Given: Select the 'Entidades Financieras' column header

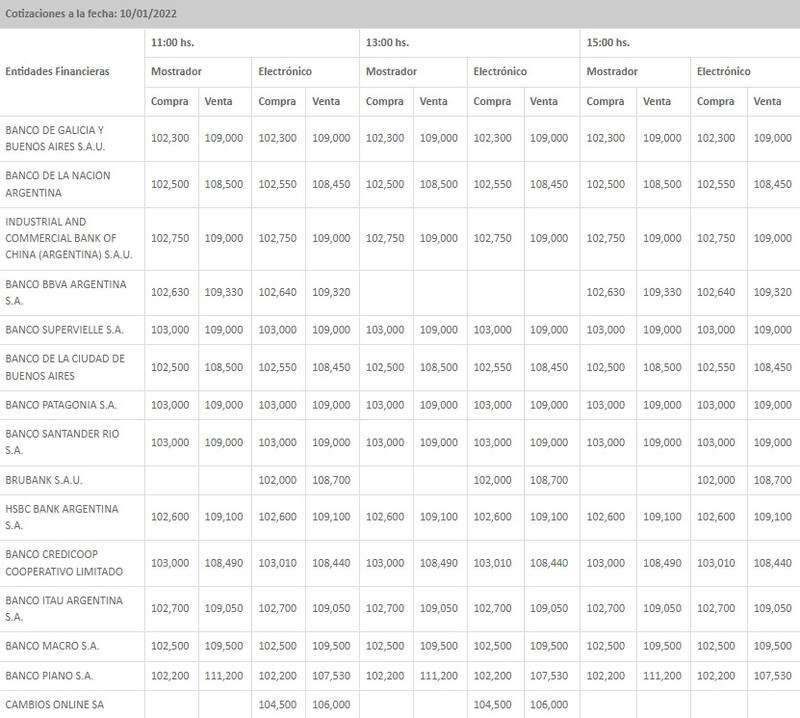Looking at the screenshot, I should [x=57, y=72].
